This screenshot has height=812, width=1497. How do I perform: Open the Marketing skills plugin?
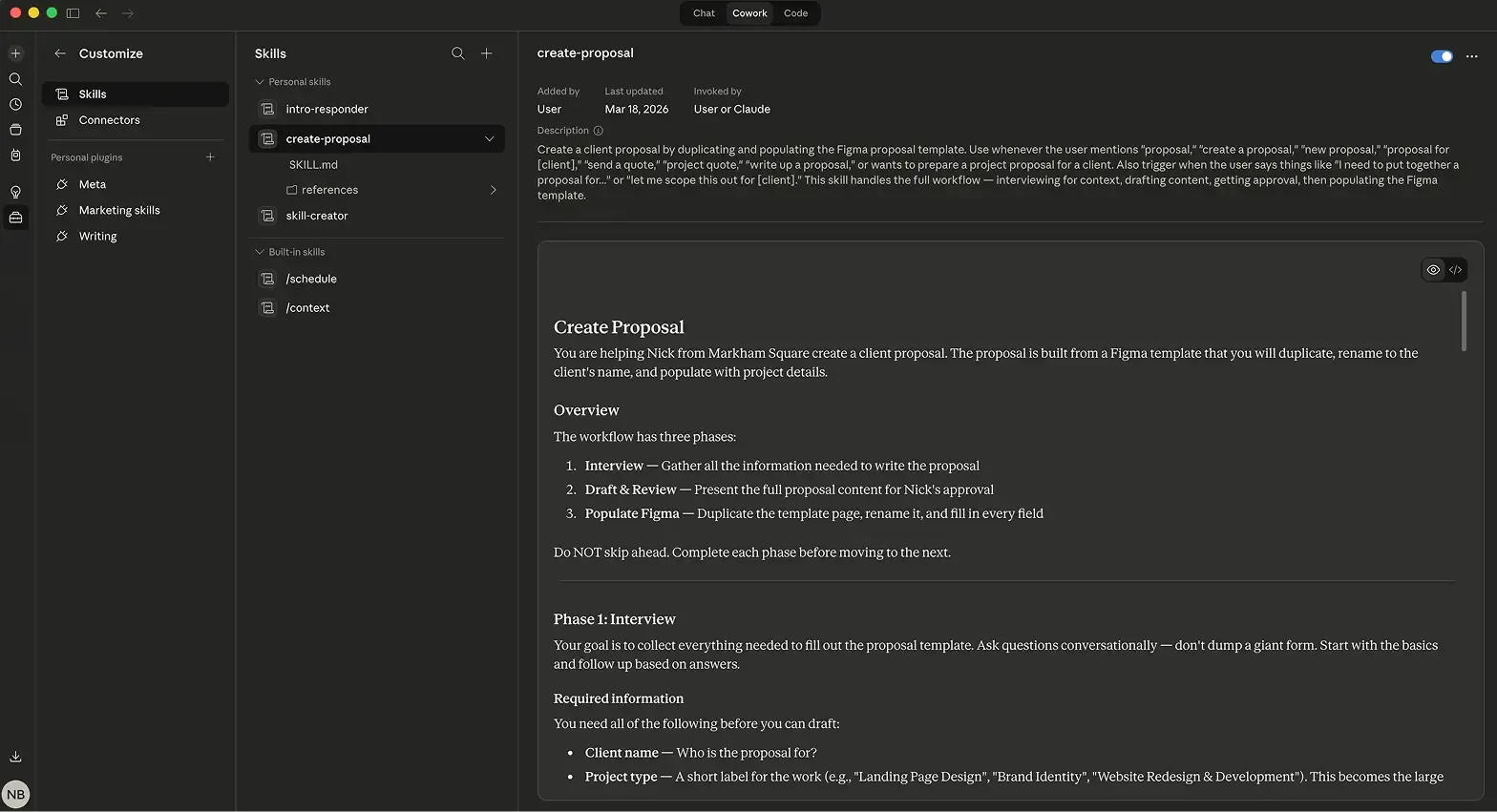[x=119, y=210]
